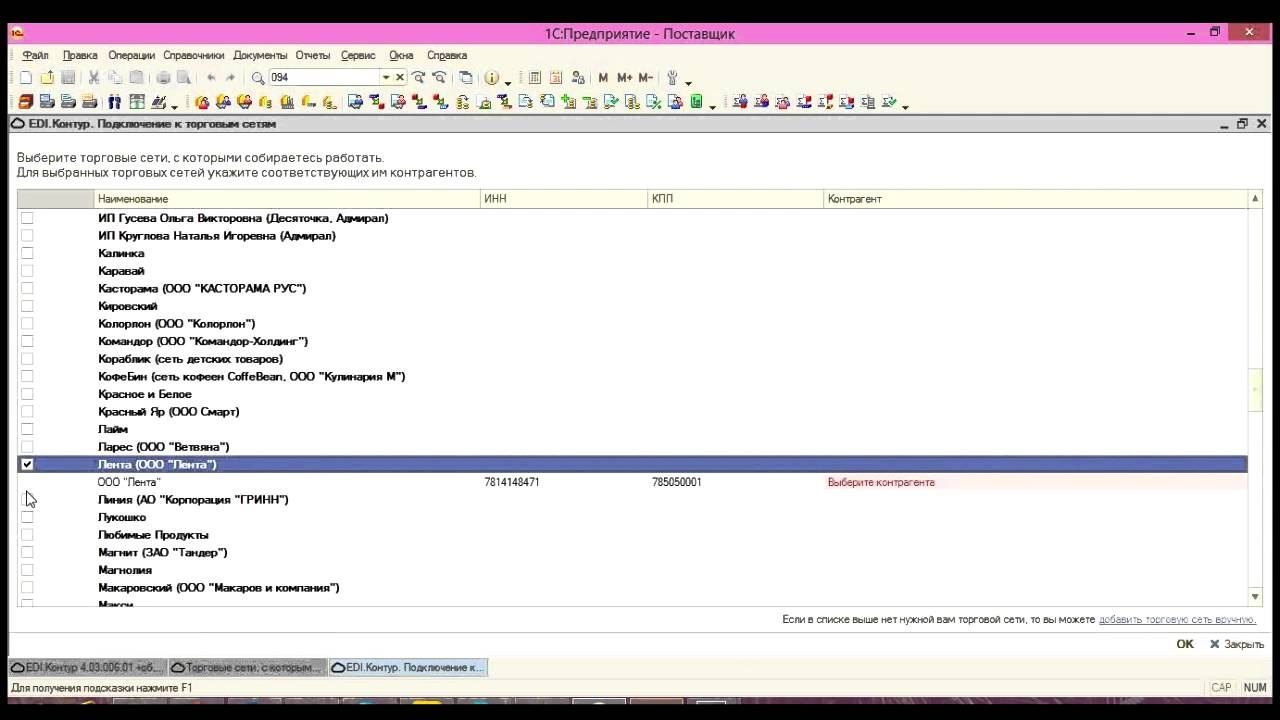Select the 'Любимые Продукты' row

[632, 535]
